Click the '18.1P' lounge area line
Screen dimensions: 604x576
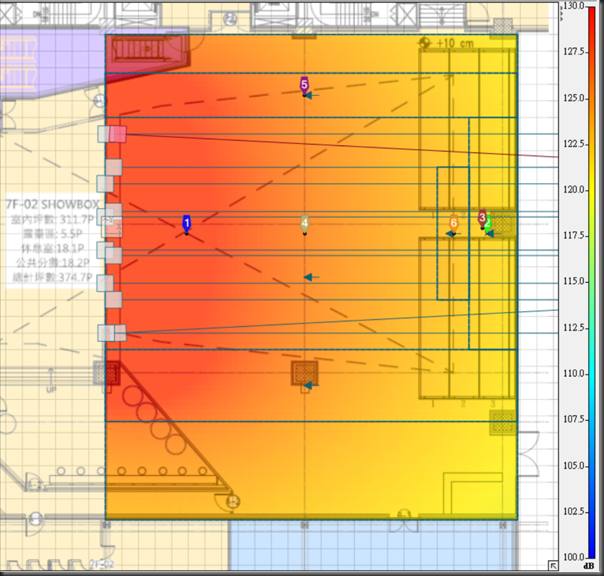pos(52,248)
